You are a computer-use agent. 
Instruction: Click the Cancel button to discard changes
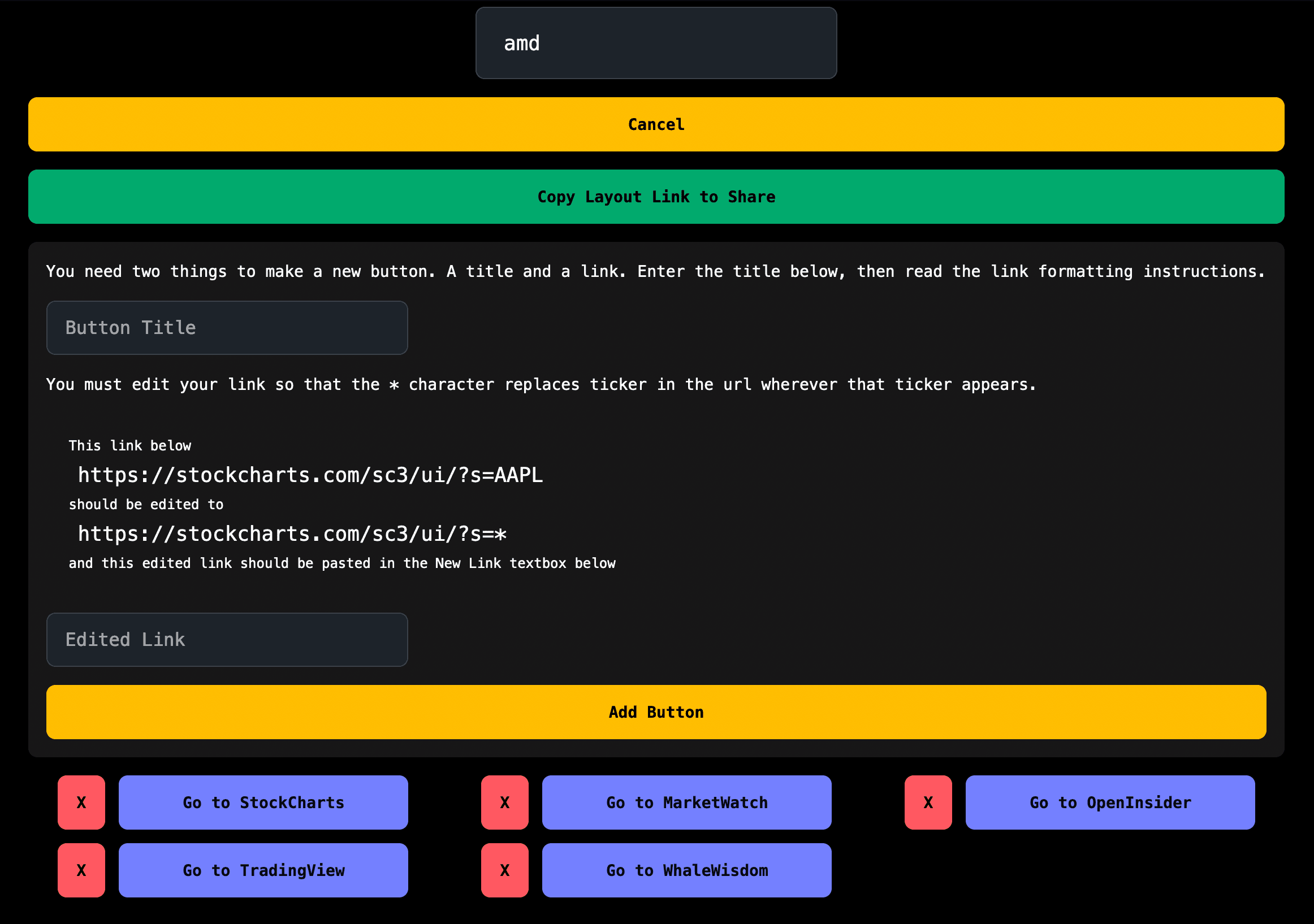[x=657, y=124]
